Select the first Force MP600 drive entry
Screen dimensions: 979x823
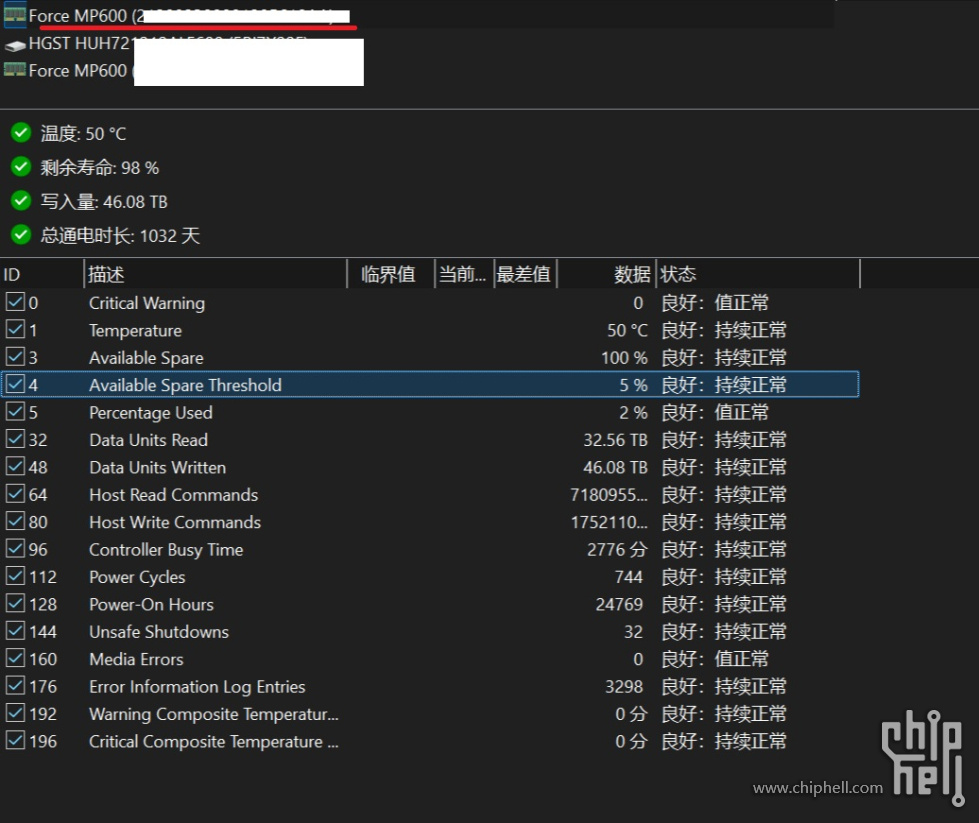tap(416, 16)
